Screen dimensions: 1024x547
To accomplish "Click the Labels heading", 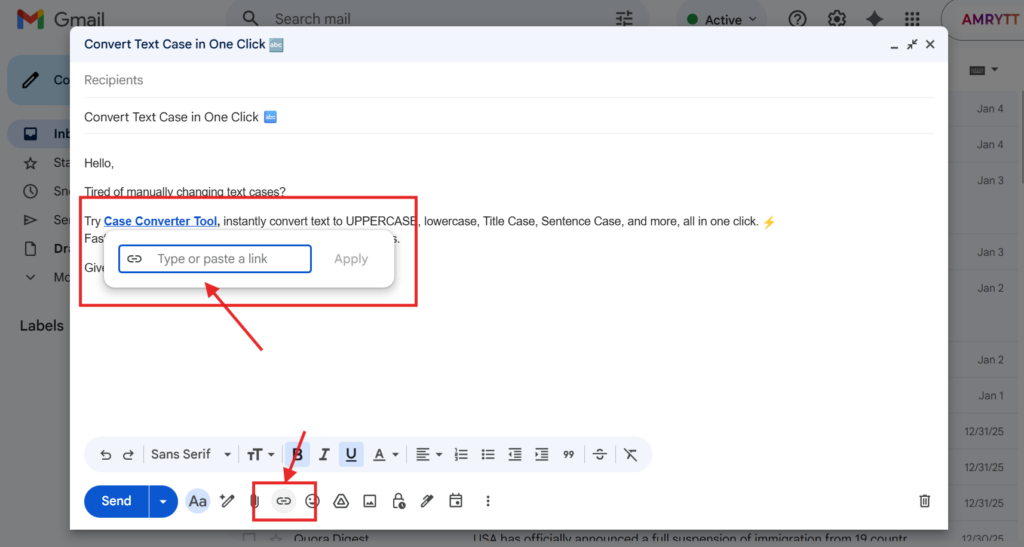I will [x=42, y=326].
